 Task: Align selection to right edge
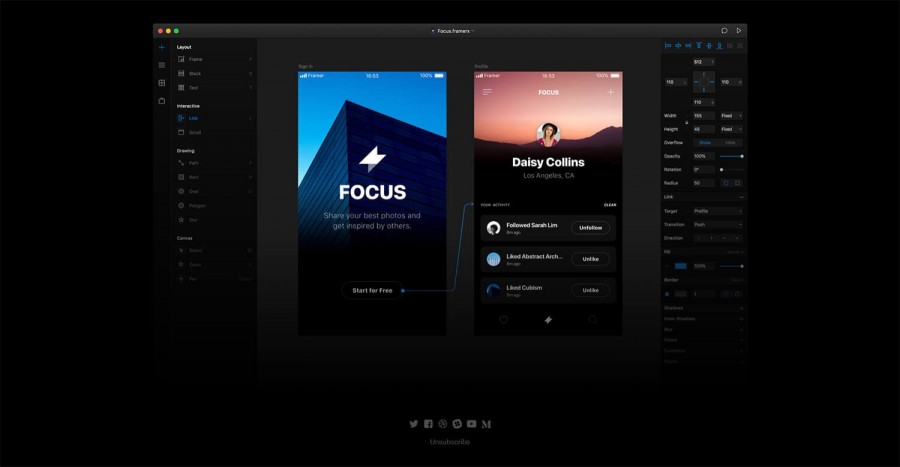click(x=688, y=45)
